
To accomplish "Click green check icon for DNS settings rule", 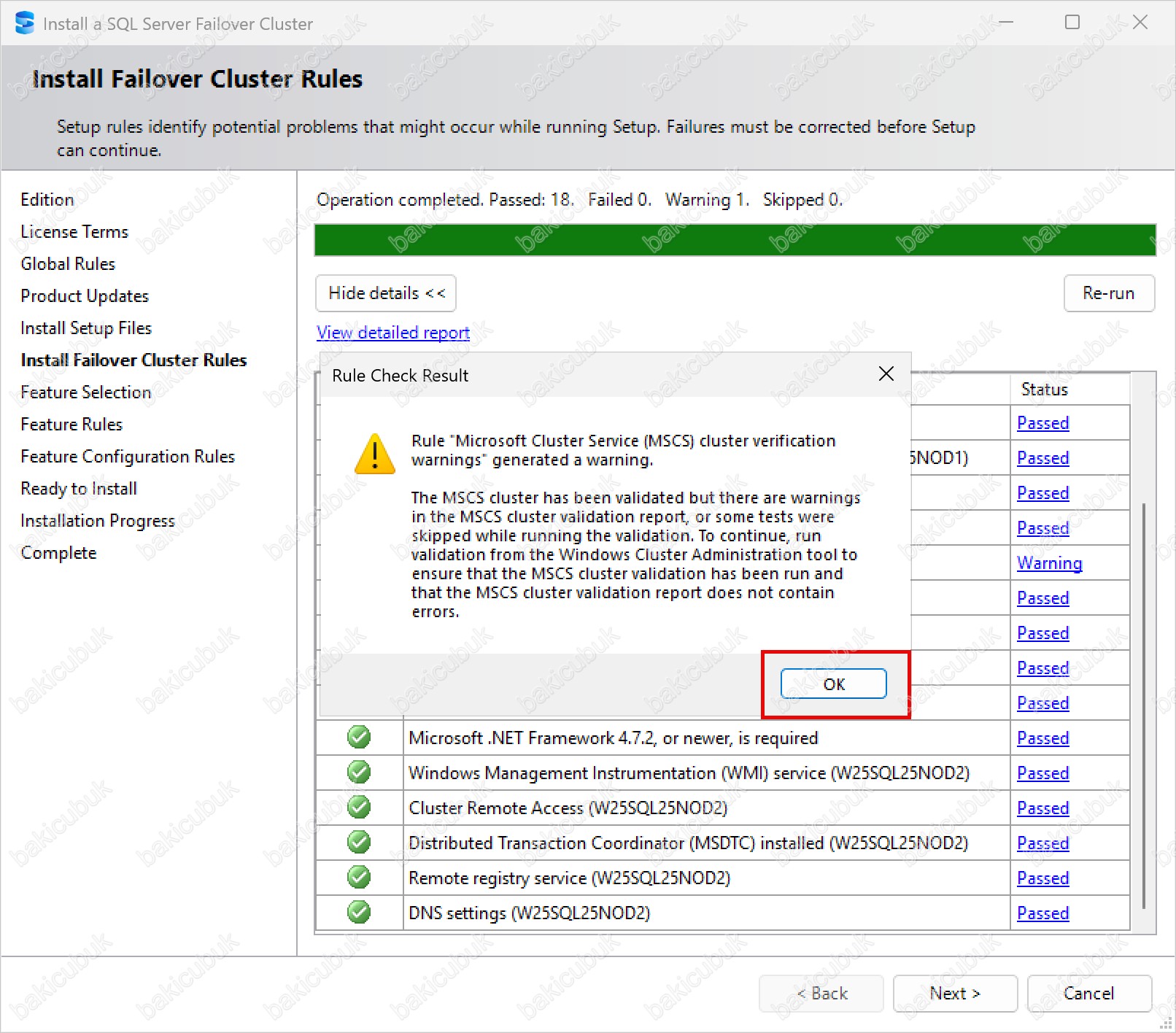I will 359,913.
